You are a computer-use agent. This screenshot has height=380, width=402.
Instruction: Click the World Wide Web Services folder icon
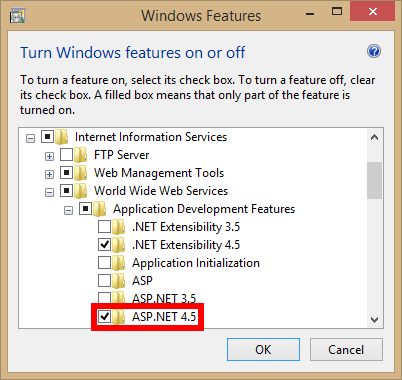click(x=81, y=191)
